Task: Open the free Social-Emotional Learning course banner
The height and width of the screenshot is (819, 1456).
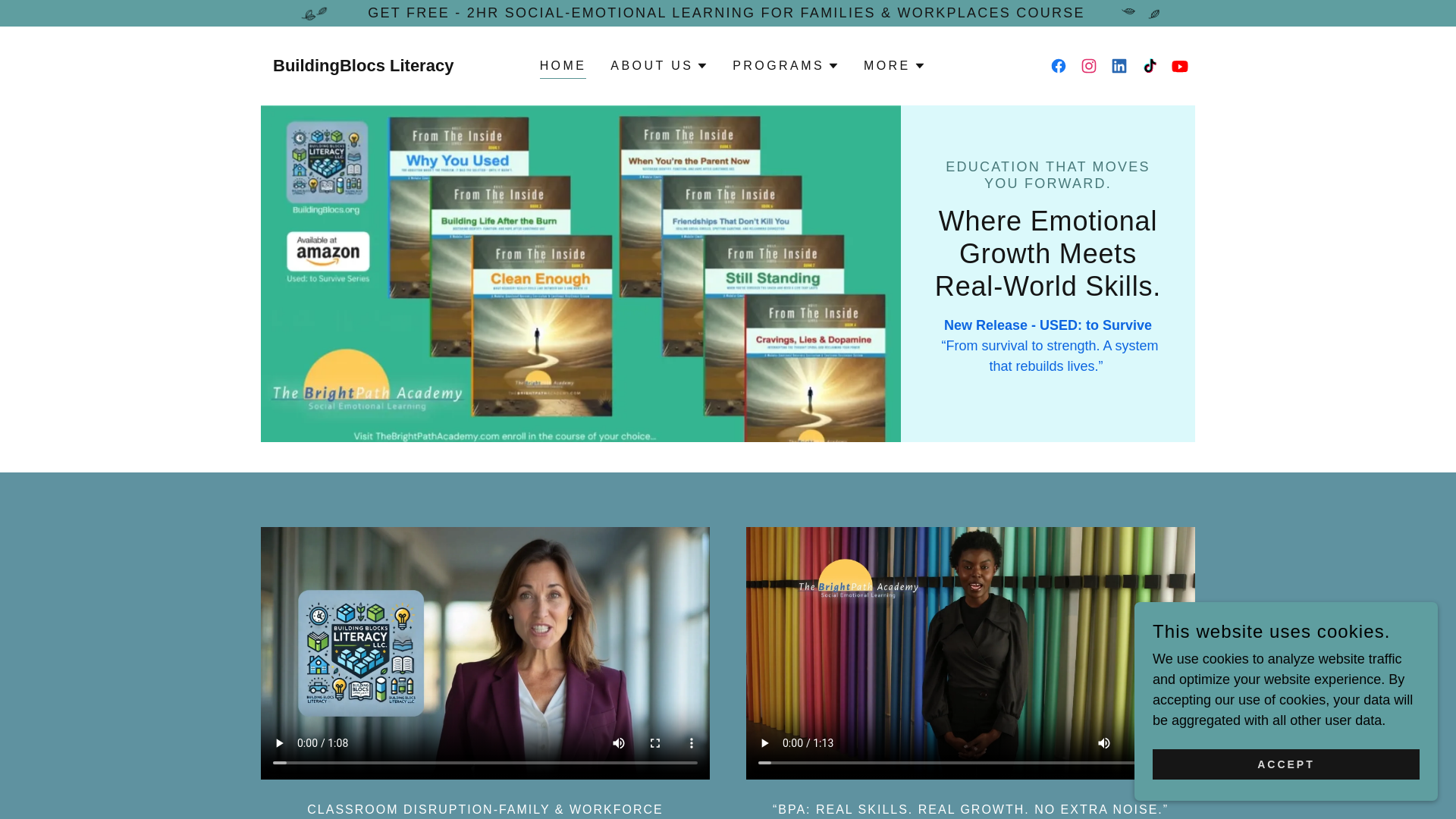Action: tap(726, 13)
